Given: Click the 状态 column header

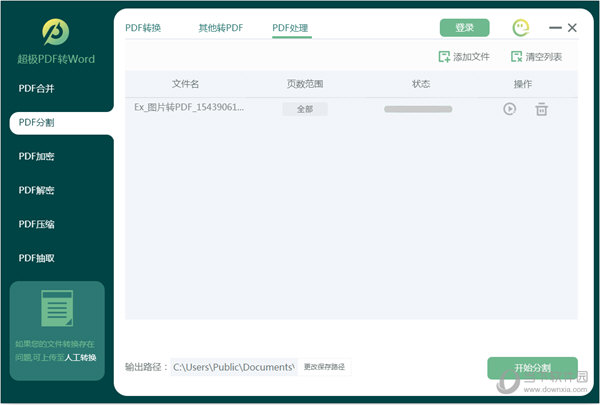Looking at the screenshot, I should tap(421, 84).
